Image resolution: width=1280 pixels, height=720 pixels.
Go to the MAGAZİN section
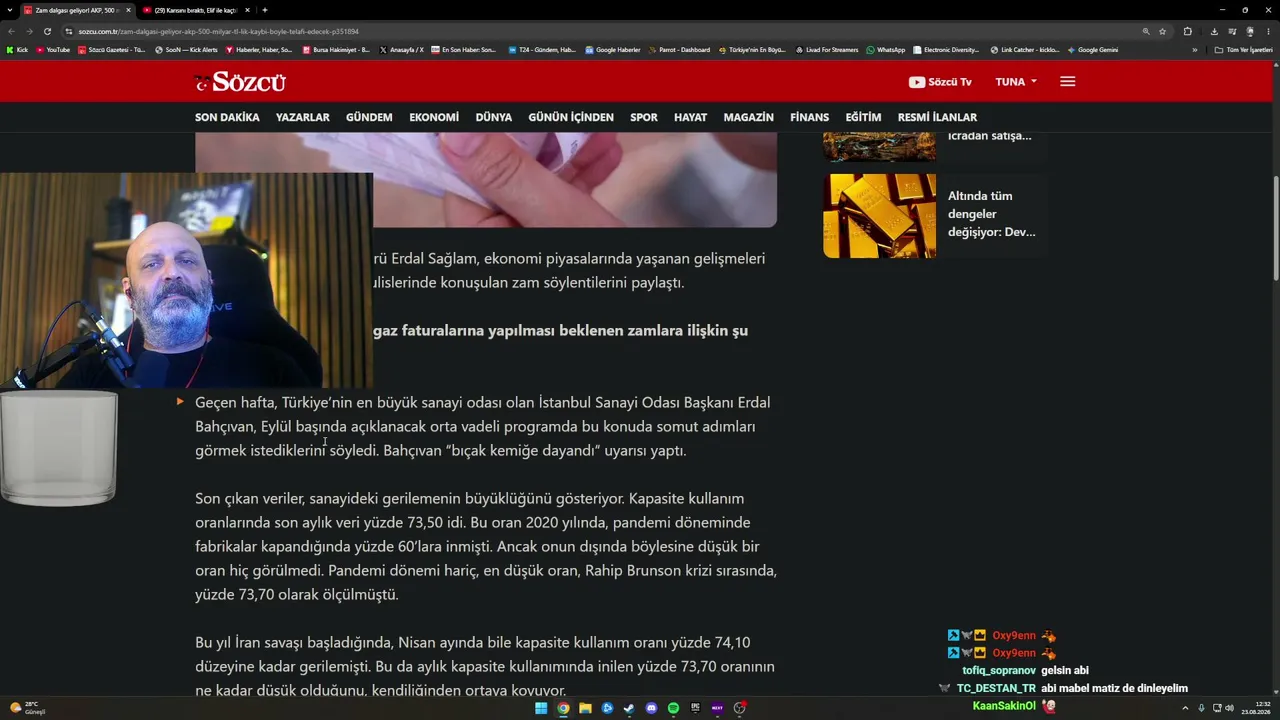coord(749,117)
